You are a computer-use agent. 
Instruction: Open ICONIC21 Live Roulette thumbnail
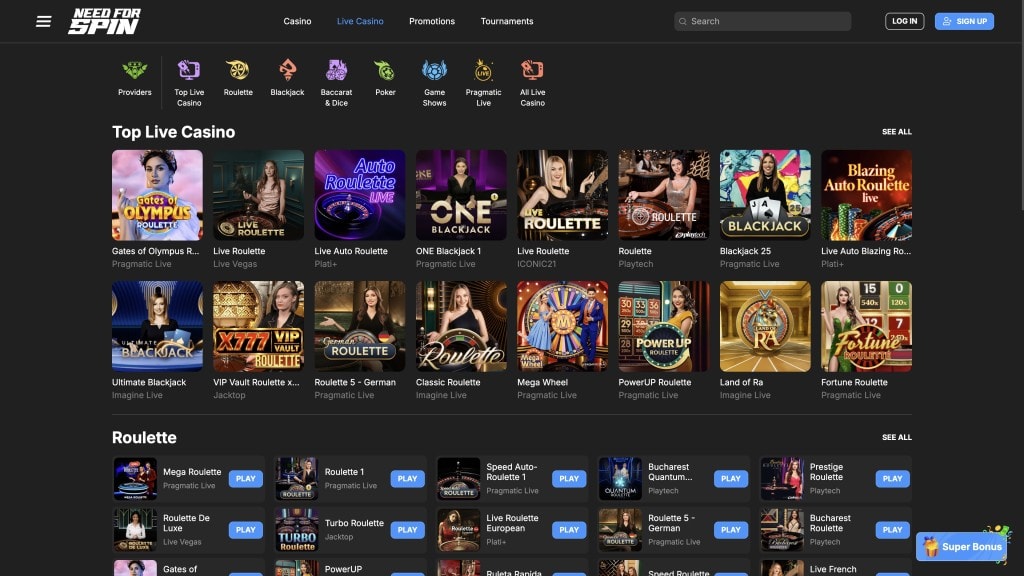[562, 195]
